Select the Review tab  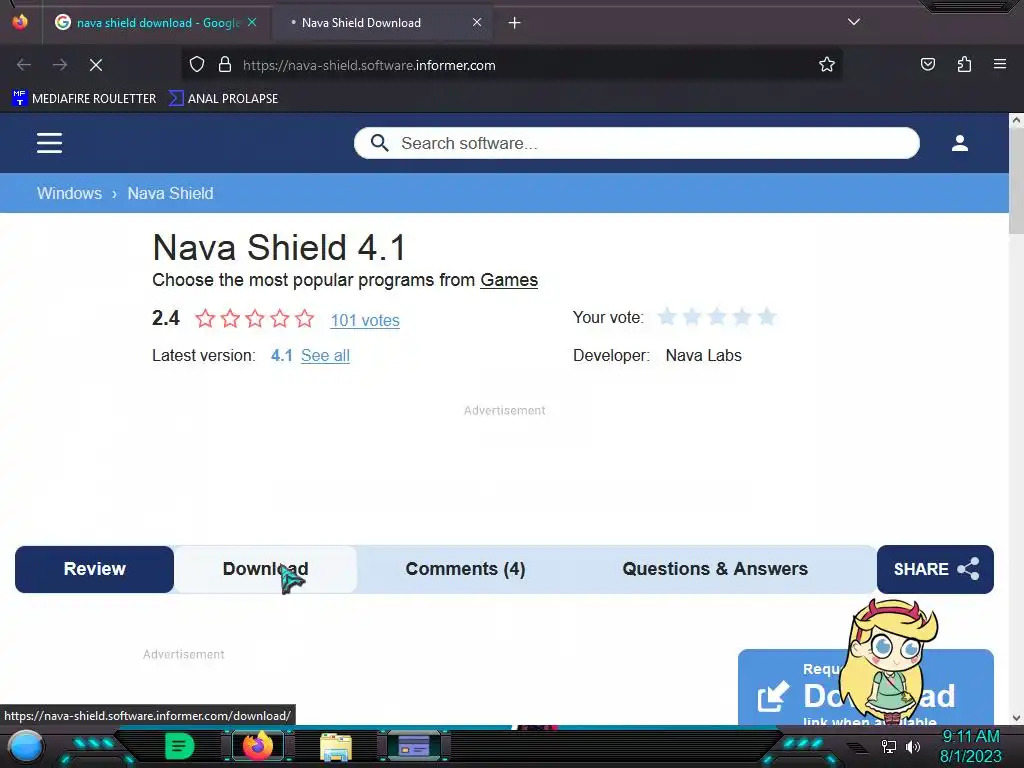pos(95,569)
